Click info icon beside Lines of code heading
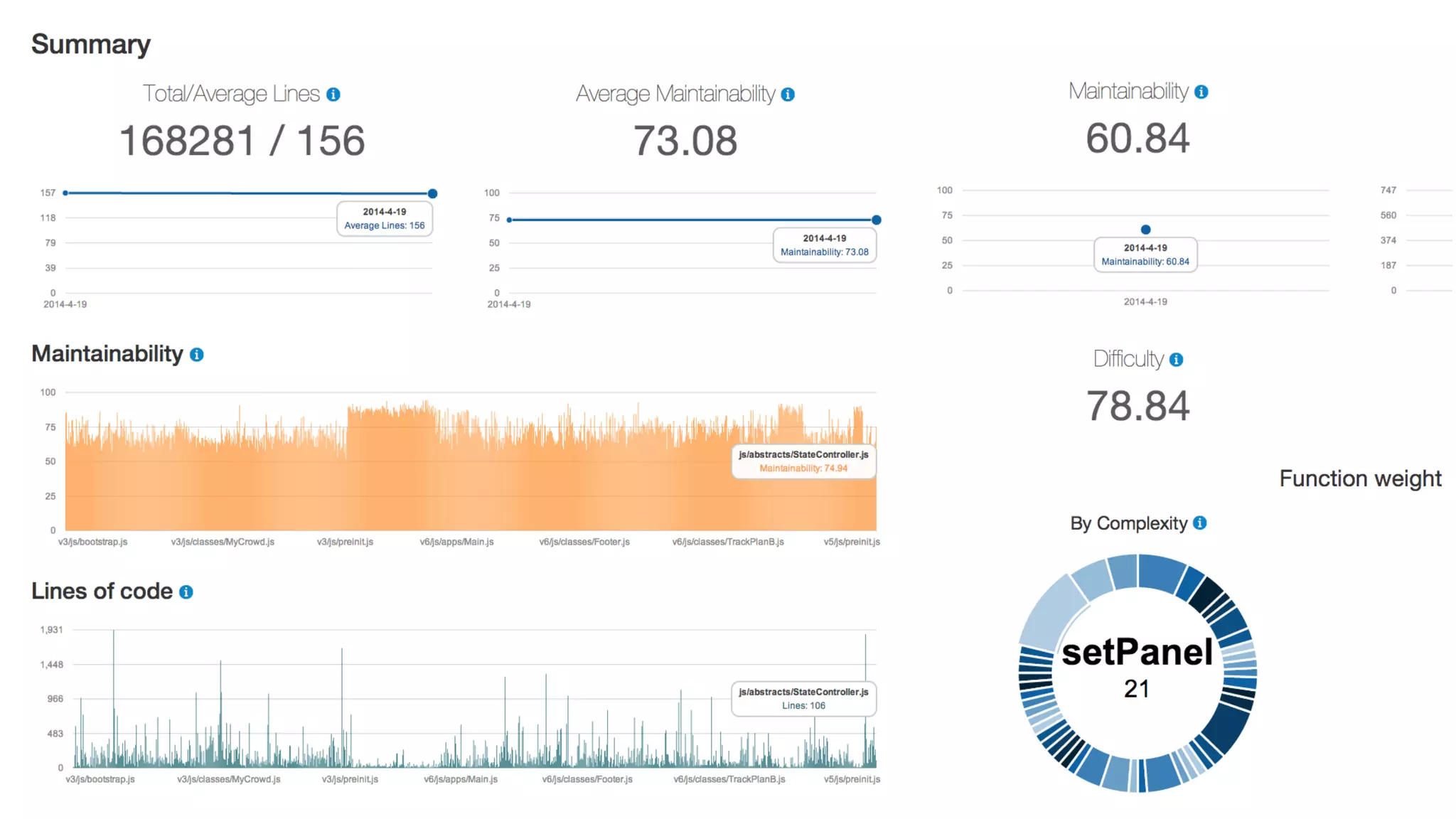This screenshot has width=1456, height=819. [x=186, y=592]
